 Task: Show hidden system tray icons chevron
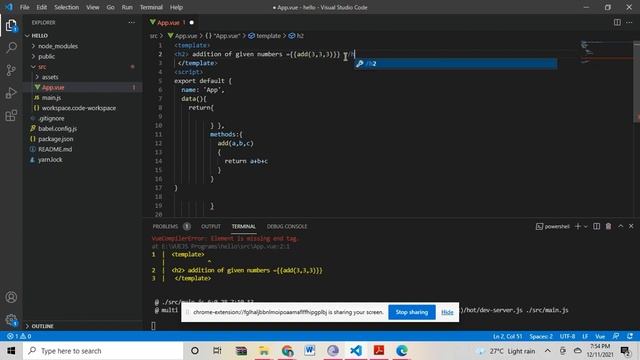[547, 351]
